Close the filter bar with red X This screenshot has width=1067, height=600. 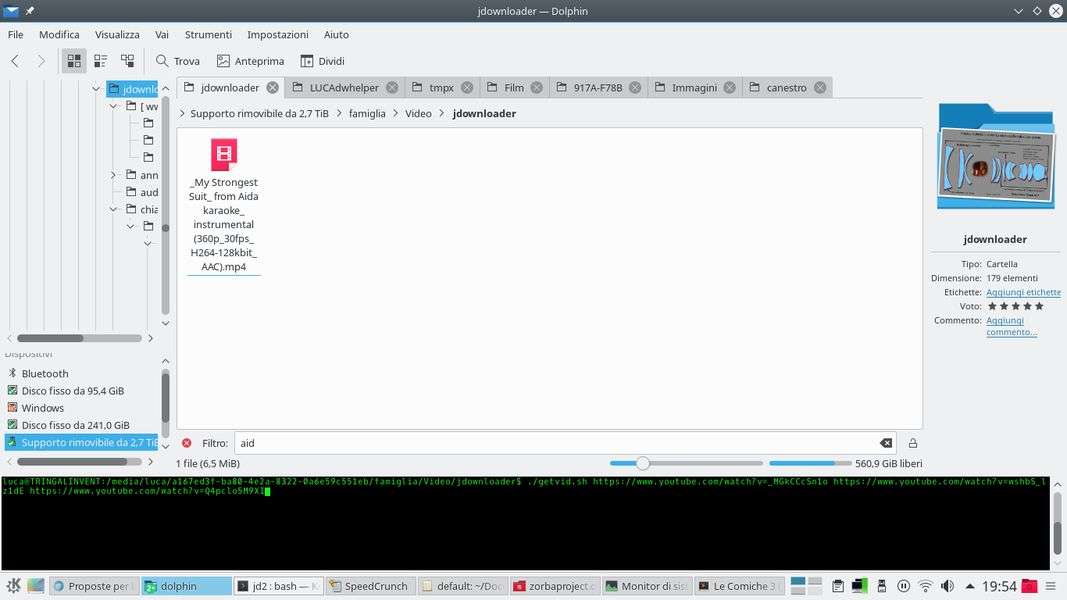tap(186, 443)
